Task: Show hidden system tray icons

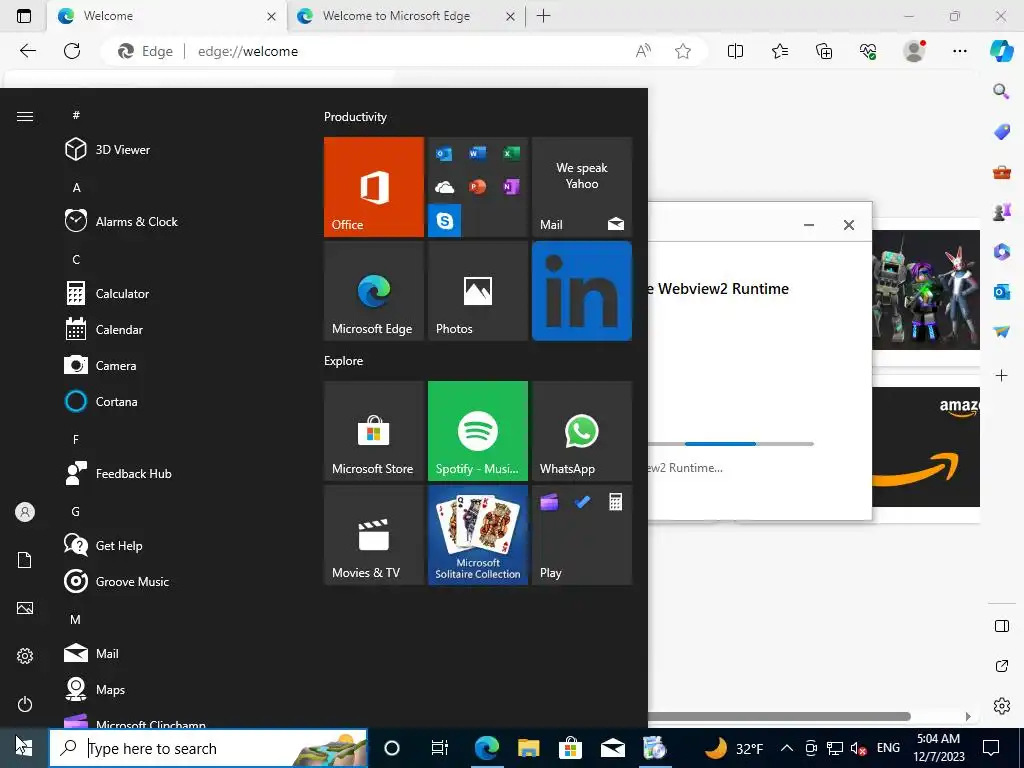Action: pyautogui.click(x=787, y=748)
